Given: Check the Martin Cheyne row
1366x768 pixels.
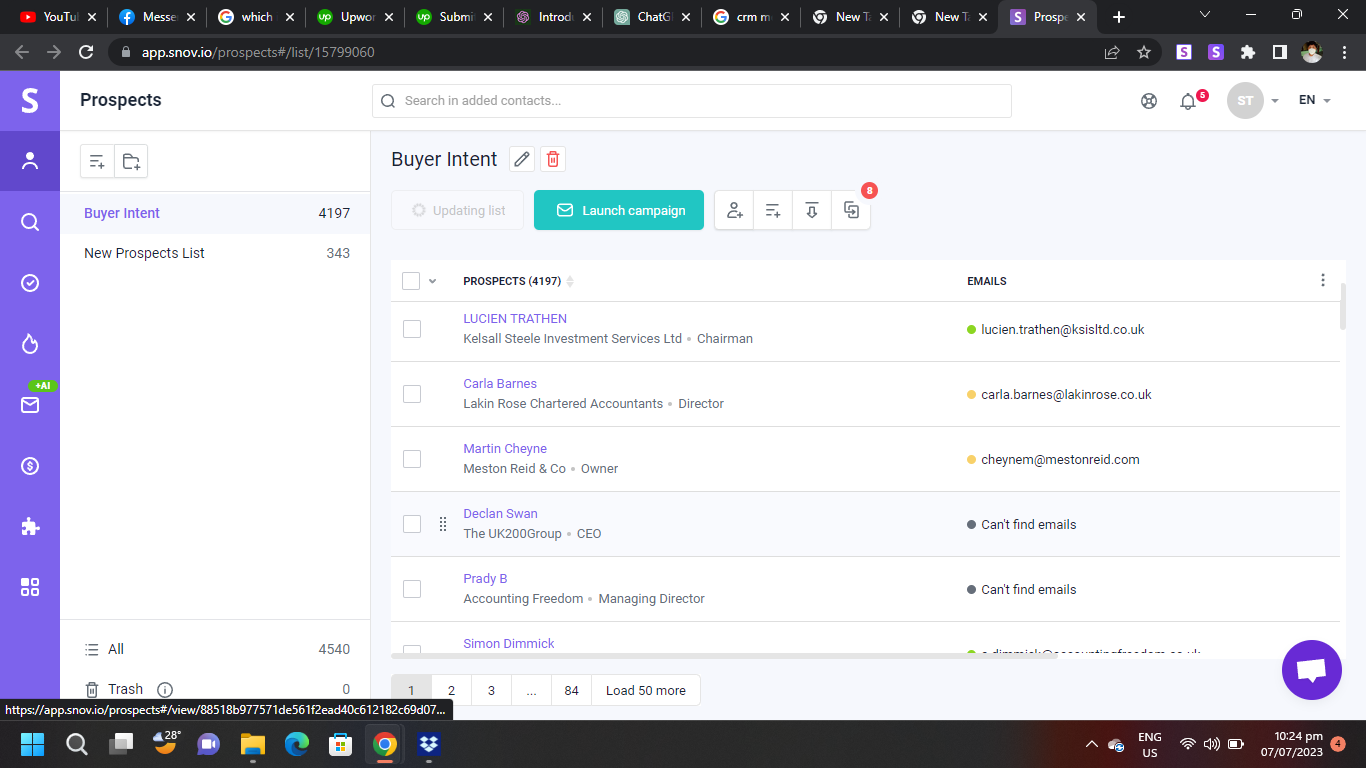Looking at the screenshot, I should click(x=412, y=459).
